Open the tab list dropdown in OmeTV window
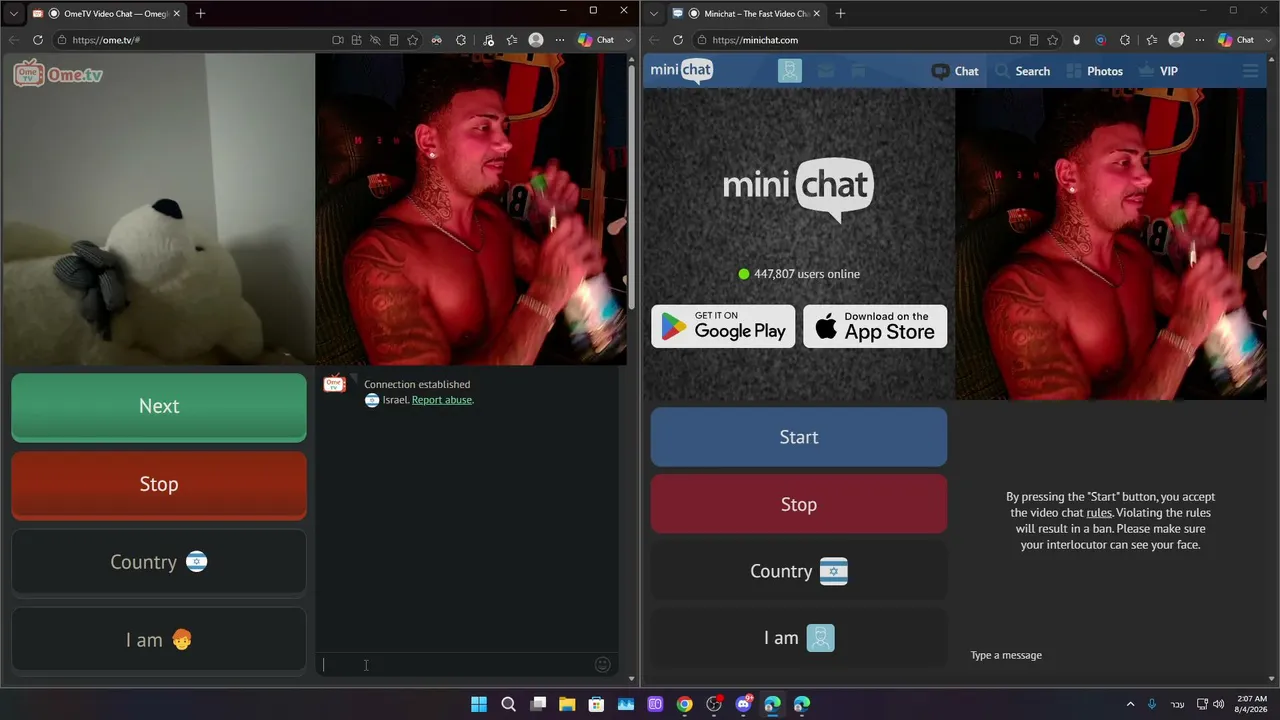The height and width of the screenshot is (720, 1280). click(x=13, y=13)
